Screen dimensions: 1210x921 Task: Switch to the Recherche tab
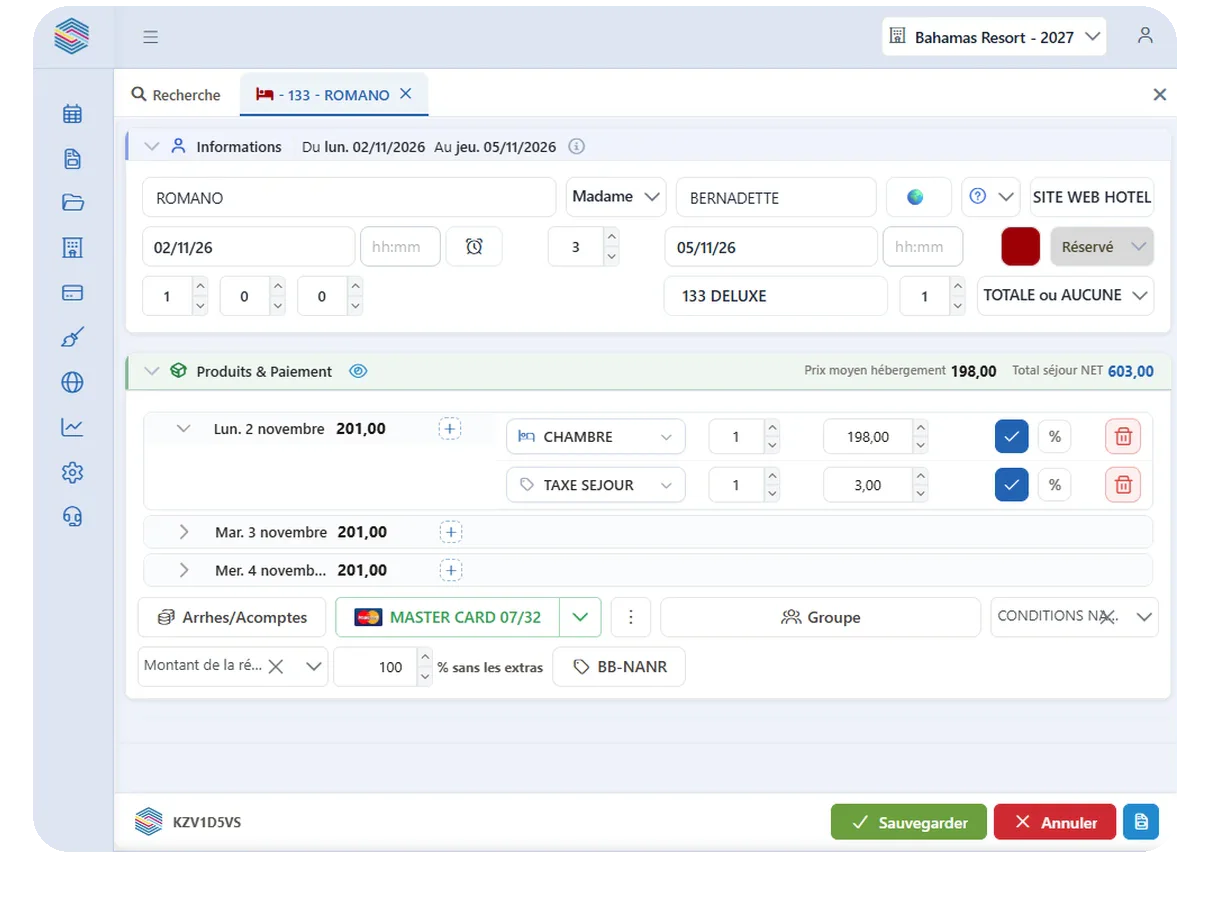click(x=176, y=95)
